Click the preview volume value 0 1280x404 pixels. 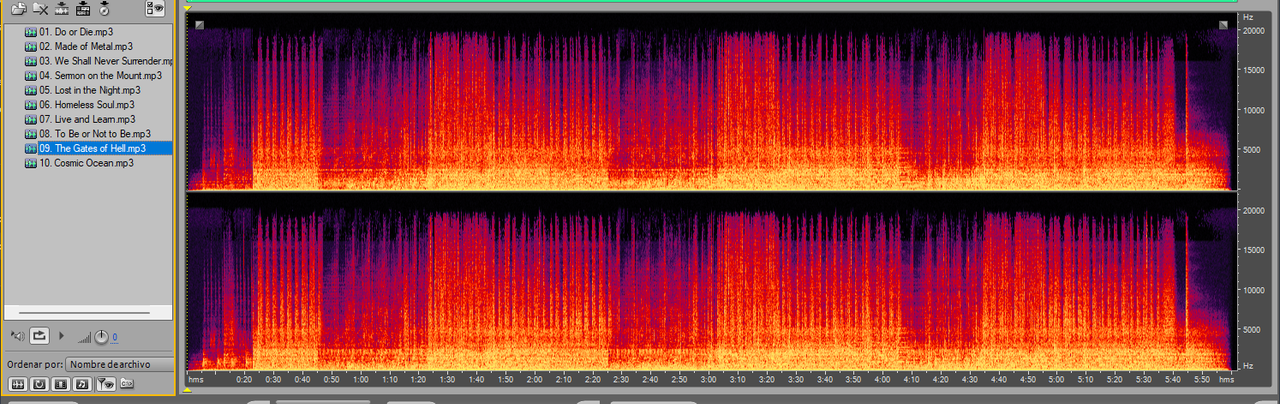pyautogui.click(x=115, y=337)
